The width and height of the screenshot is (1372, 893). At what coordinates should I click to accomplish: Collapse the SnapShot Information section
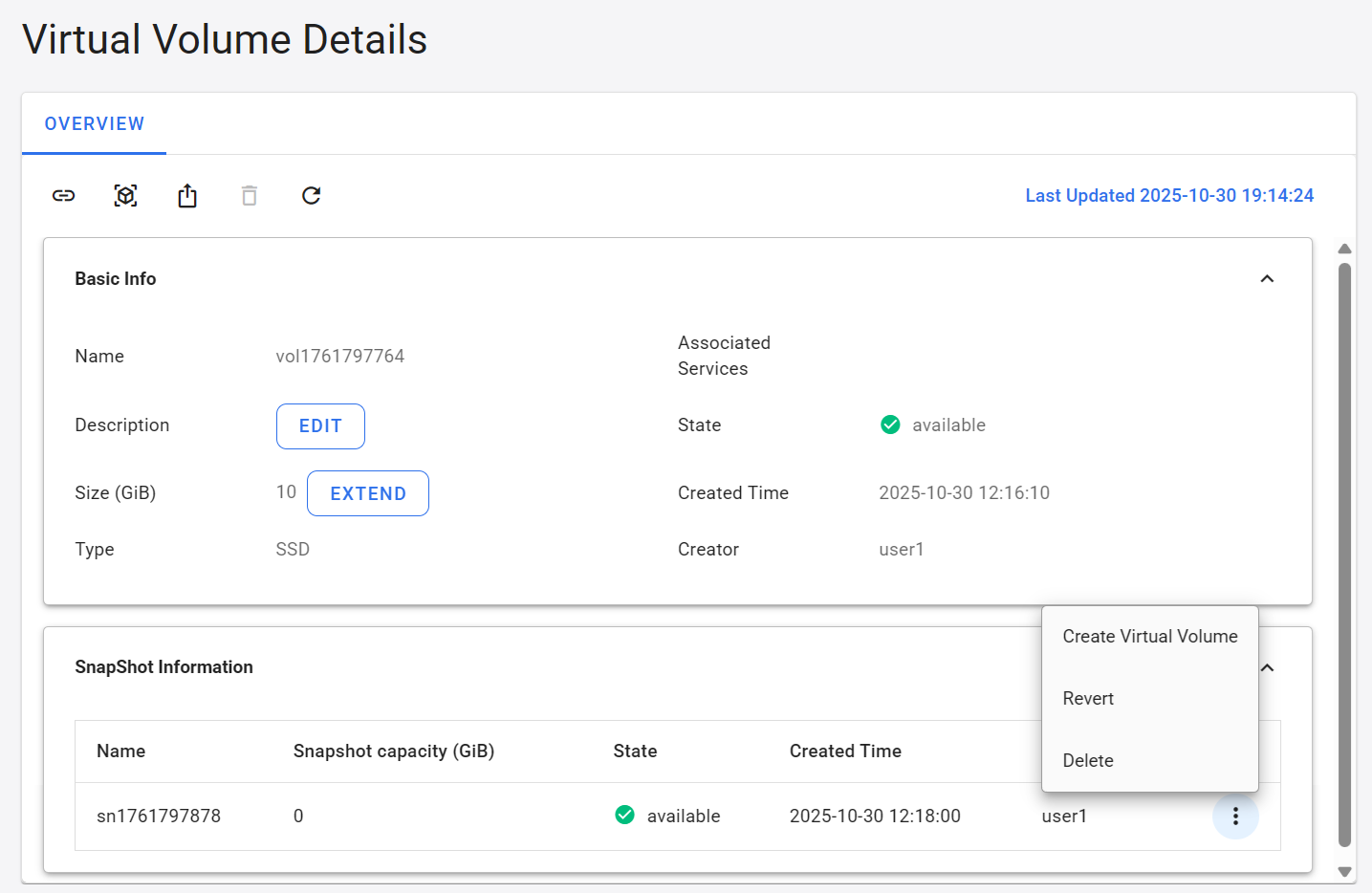[x=1268, y=667]
